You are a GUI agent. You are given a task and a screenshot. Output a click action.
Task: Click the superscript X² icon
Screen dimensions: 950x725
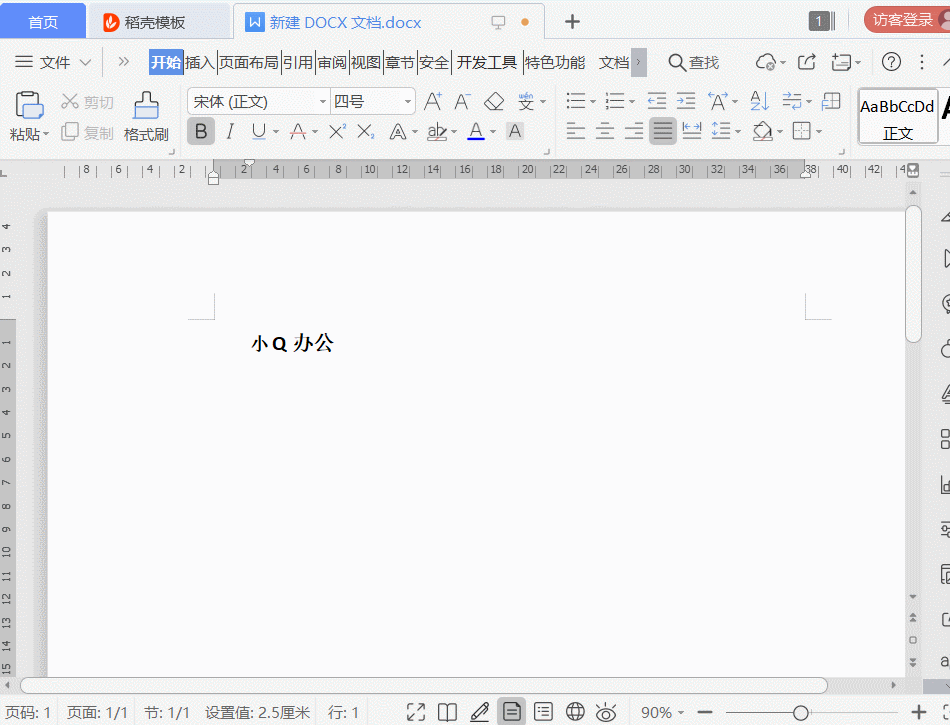click(x=337, y=131)
